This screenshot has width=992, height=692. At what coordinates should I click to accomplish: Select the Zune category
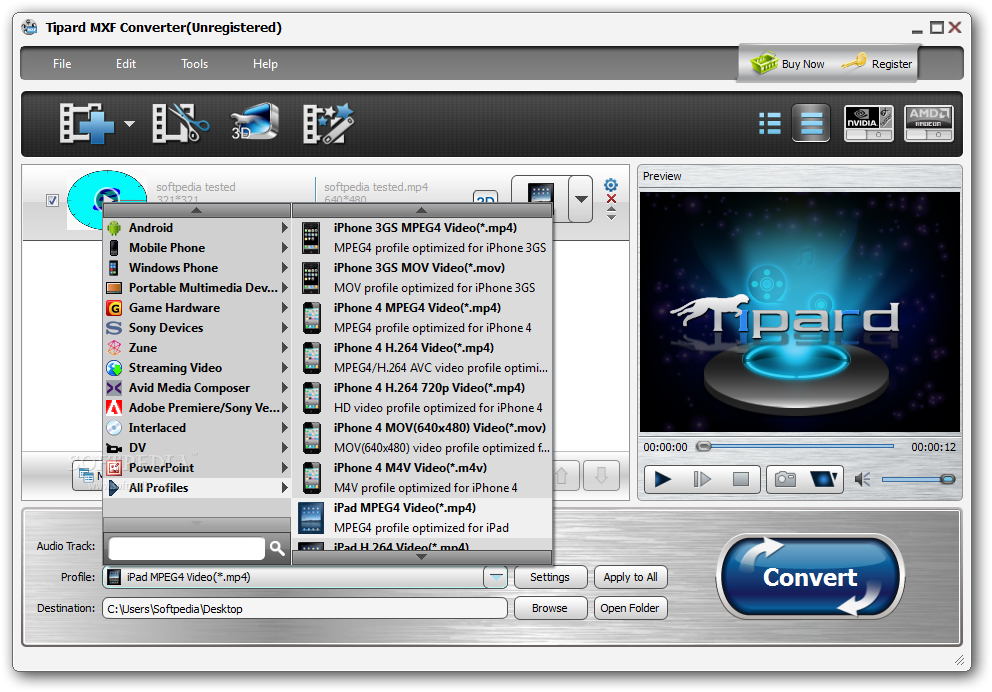pyautogui.click(x=196, y=348)
